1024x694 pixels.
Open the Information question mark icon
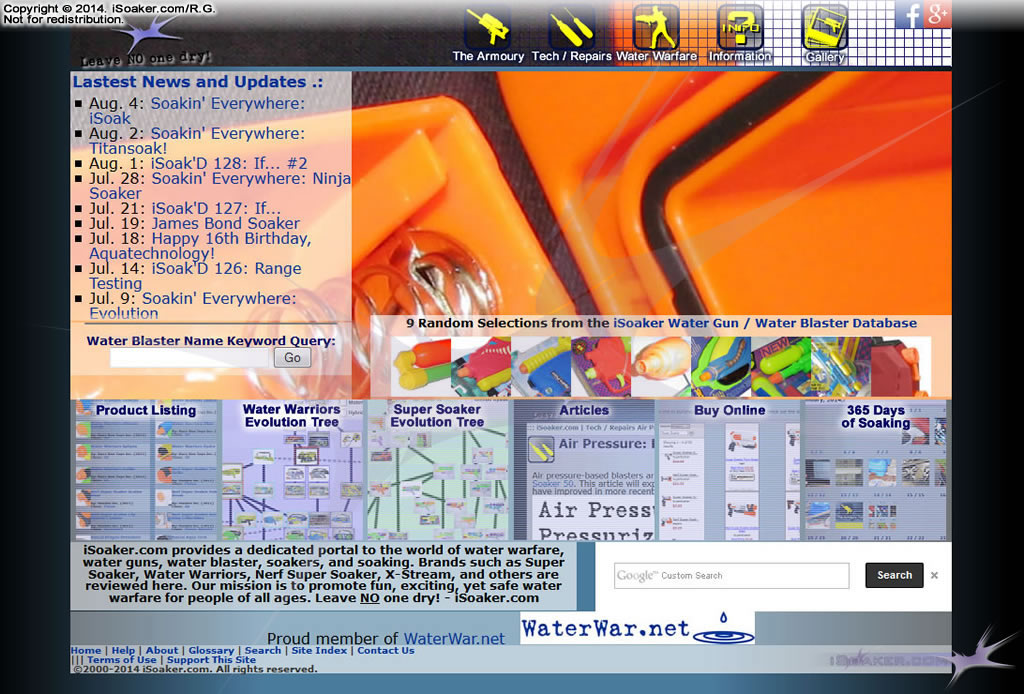(x=740, y=27)
